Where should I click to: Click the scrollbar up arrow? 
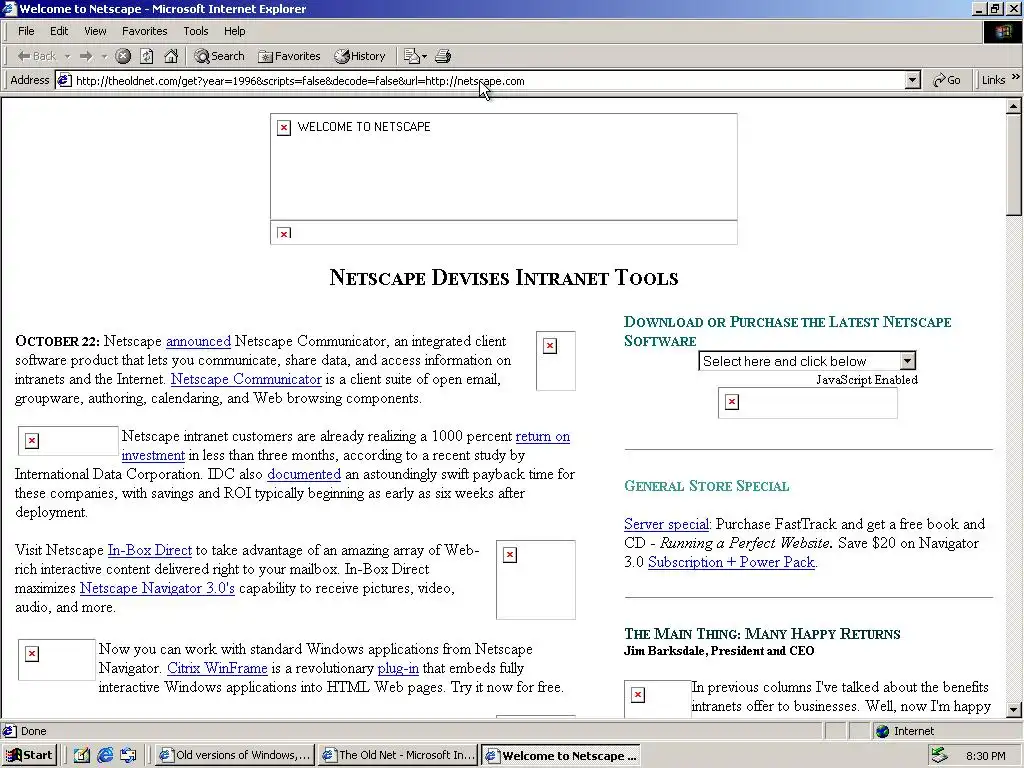pyautogui.click(x=1014, y=106)
